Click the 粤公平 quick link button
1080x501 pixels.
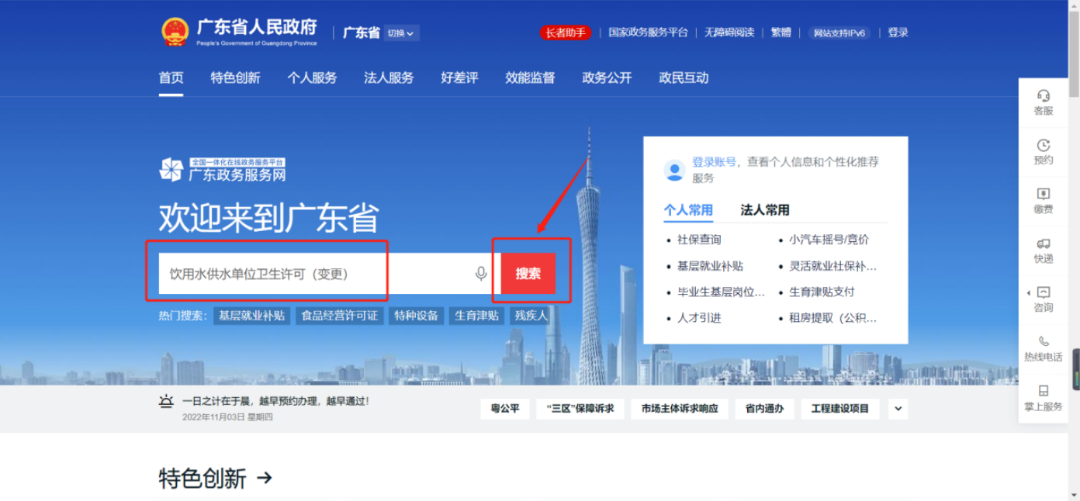click(x=505, y=409)
